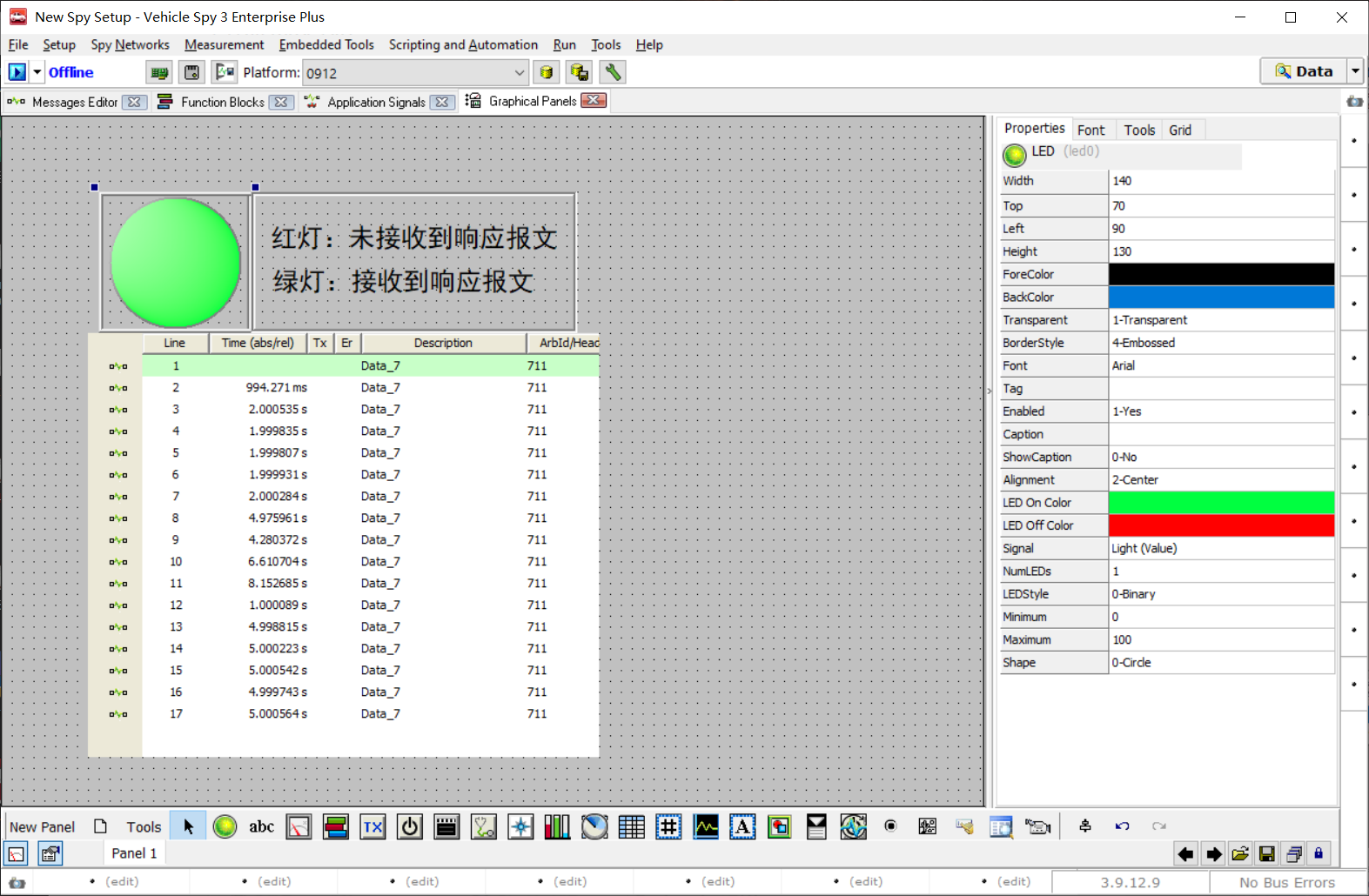Close the Application Signals tab

coord(442,102)
